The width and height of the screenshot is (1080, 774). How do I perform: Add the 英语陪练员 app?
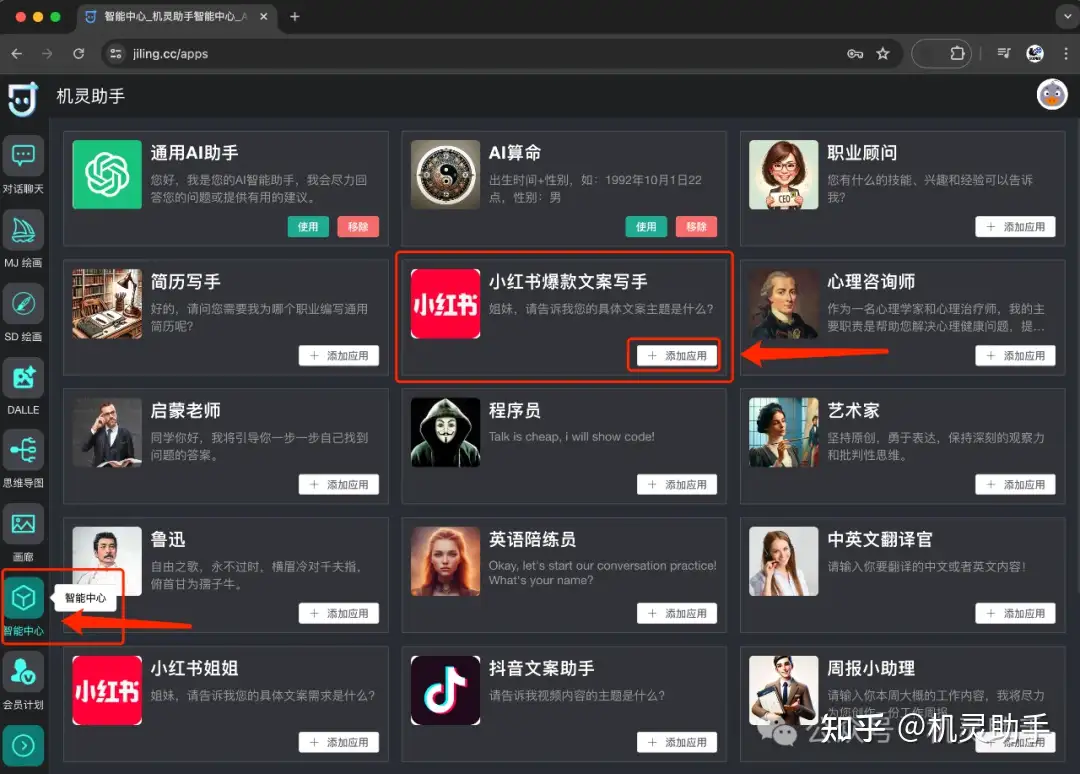point(677,613)
